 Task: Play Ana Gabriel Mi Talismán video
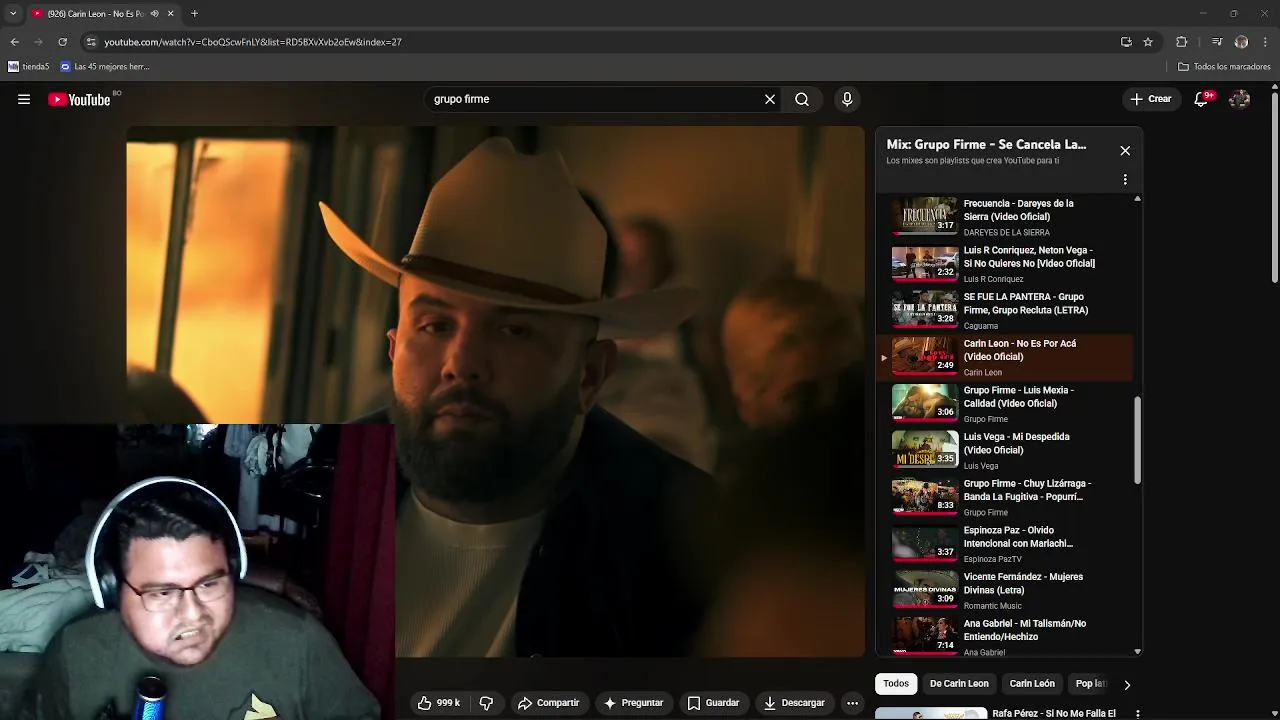(x=1005, y=637)
